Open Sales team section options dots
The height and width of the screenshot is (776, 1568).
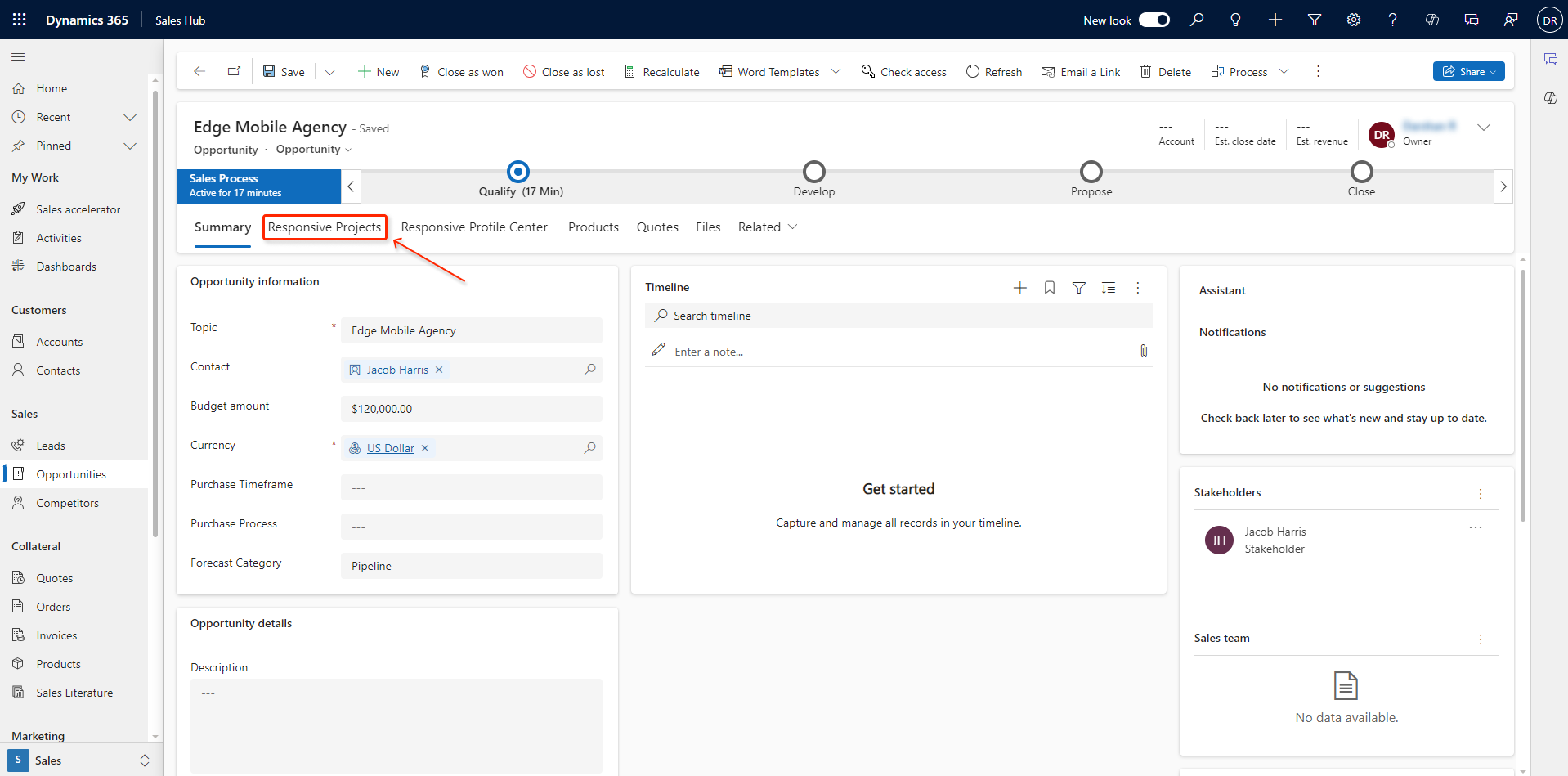(x=1481, y=639)
